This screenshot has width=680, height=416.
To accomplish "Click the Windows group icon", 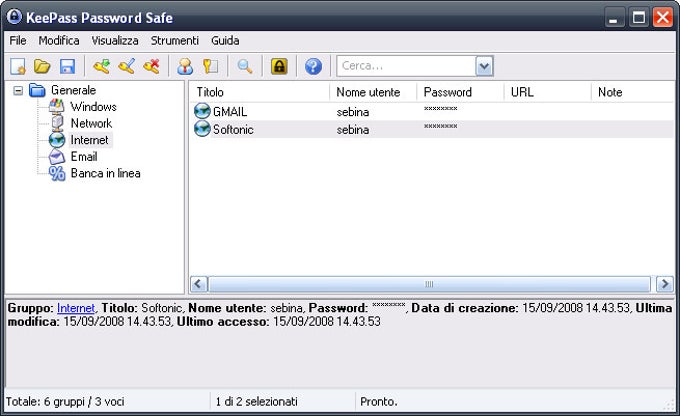I will (x=56, y=106).
